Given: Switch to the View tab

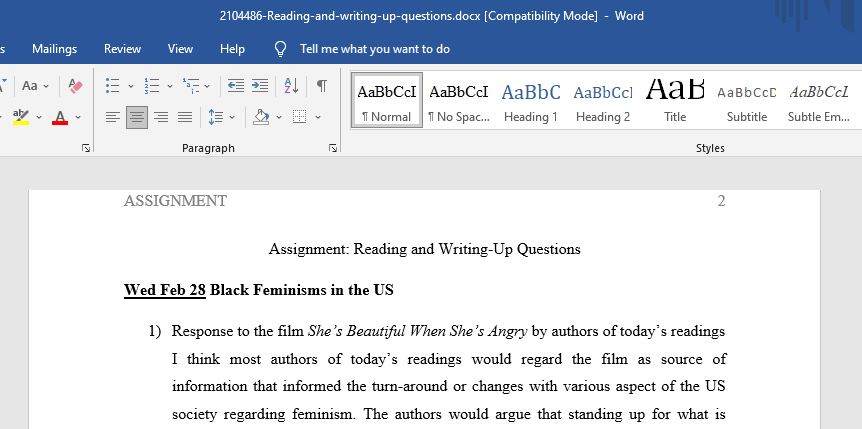Looking at the screenshot, I should 180,49.
